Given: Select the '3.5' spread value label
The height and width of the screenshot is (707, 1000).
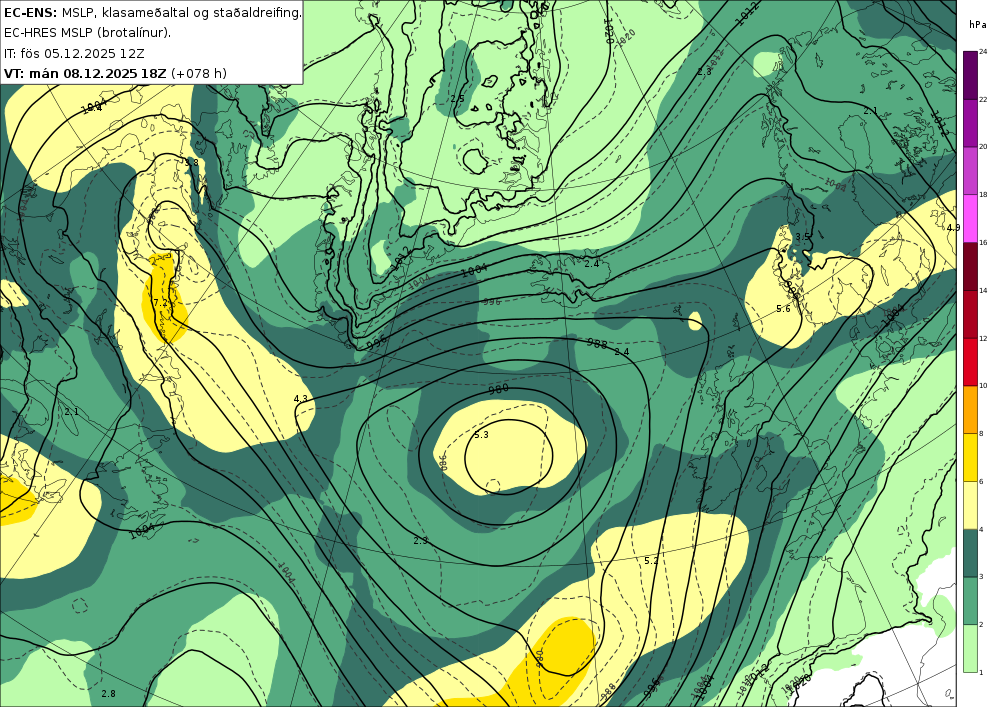Looking at the screenshot, I should pos(802,237).
